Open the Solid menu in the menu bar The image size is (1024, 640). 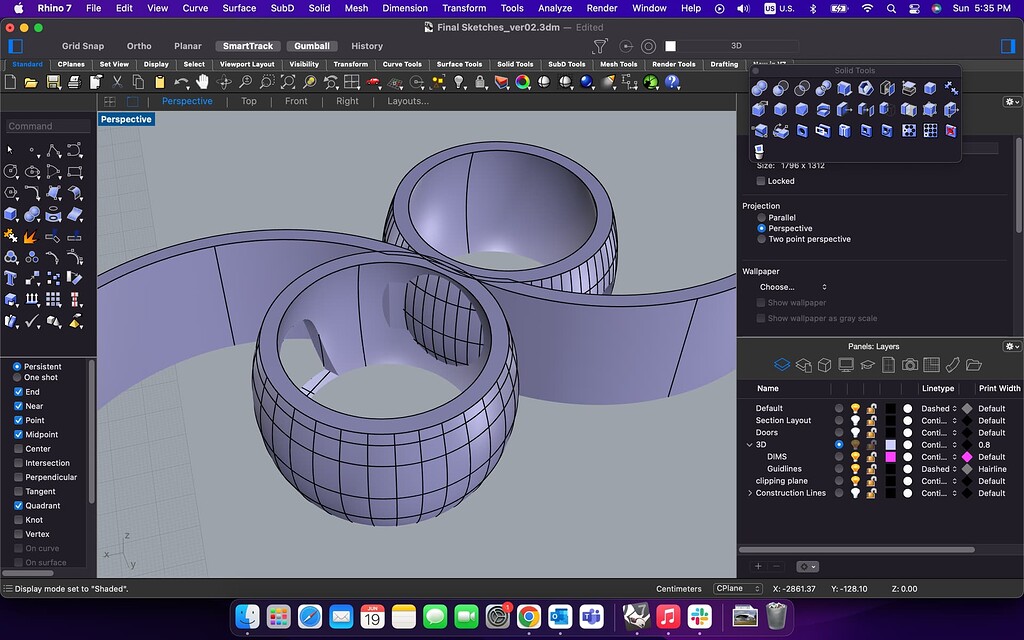click(318, 7)
